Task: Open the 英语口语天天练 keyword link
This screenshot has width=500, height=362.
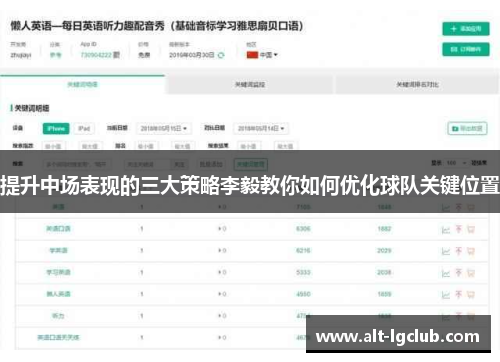Action: (x=58, y=338)
